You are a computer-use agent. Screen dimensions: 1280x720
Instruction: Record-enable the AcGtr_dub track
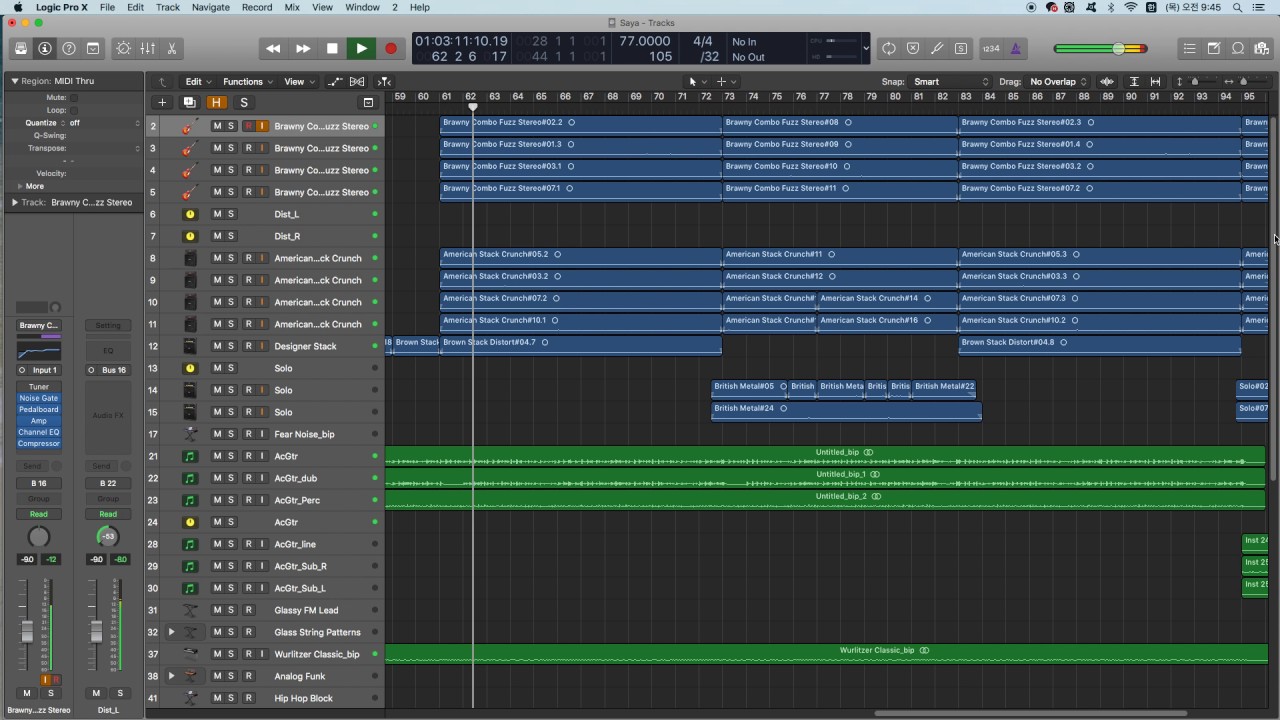(248, 478)
